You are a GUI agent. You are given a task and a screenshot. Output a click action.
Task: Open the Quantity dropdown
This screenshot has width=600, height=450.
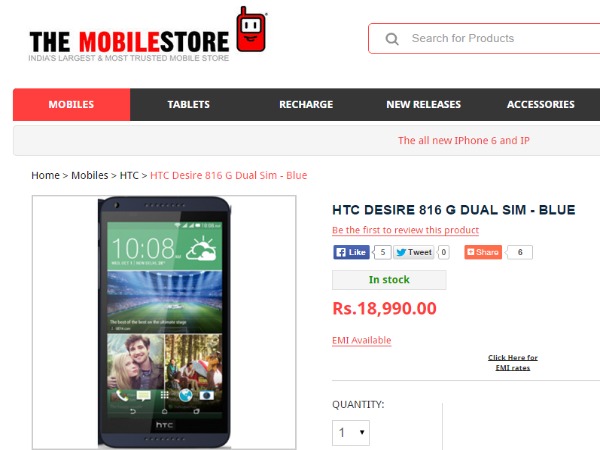click(x=351, y=433)
